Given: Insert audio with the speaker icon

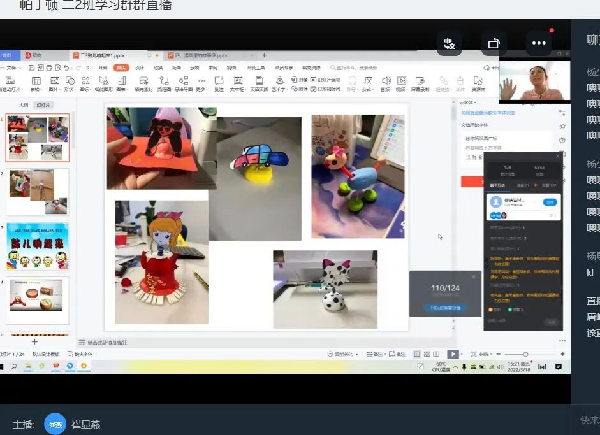Looking at the screenshot, I should pyautogui.click(x=386, y=83).
